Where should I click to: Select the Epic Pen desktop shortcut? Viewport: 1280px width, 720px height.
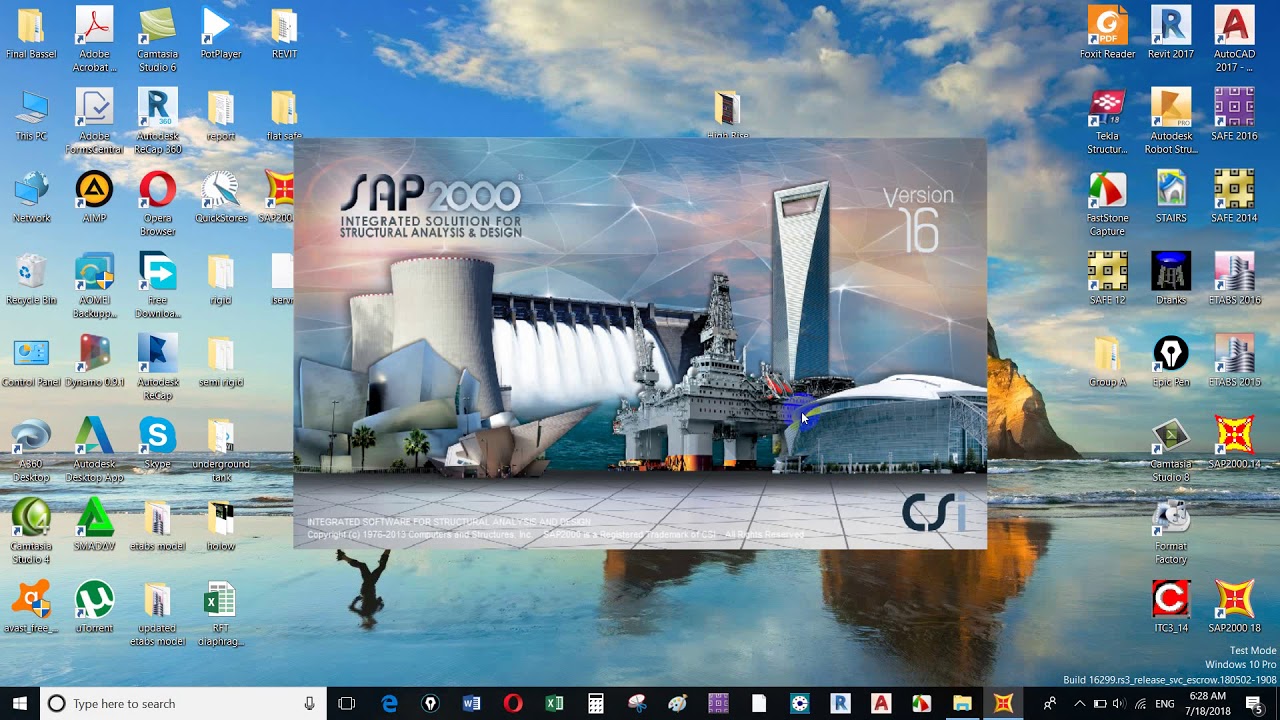tap(1170, 360)
